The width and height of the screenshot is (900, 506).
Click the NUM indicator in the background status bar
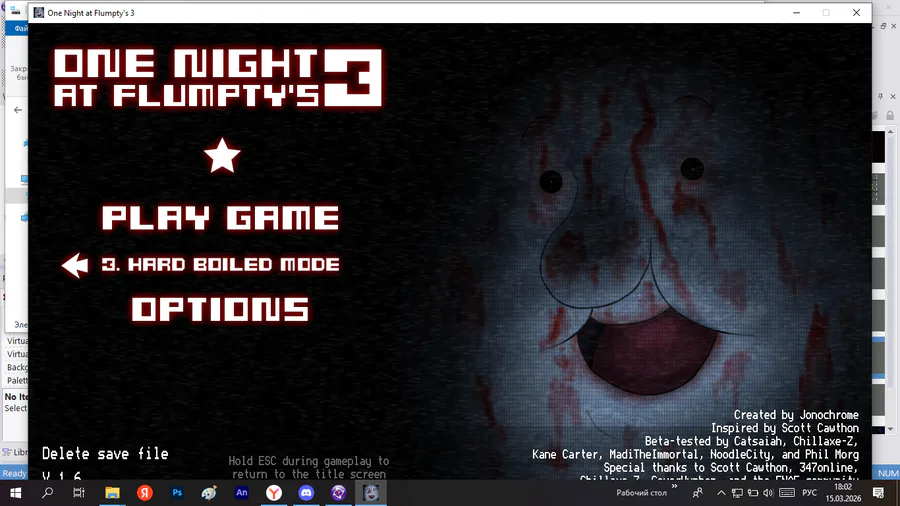click(887, 473)
